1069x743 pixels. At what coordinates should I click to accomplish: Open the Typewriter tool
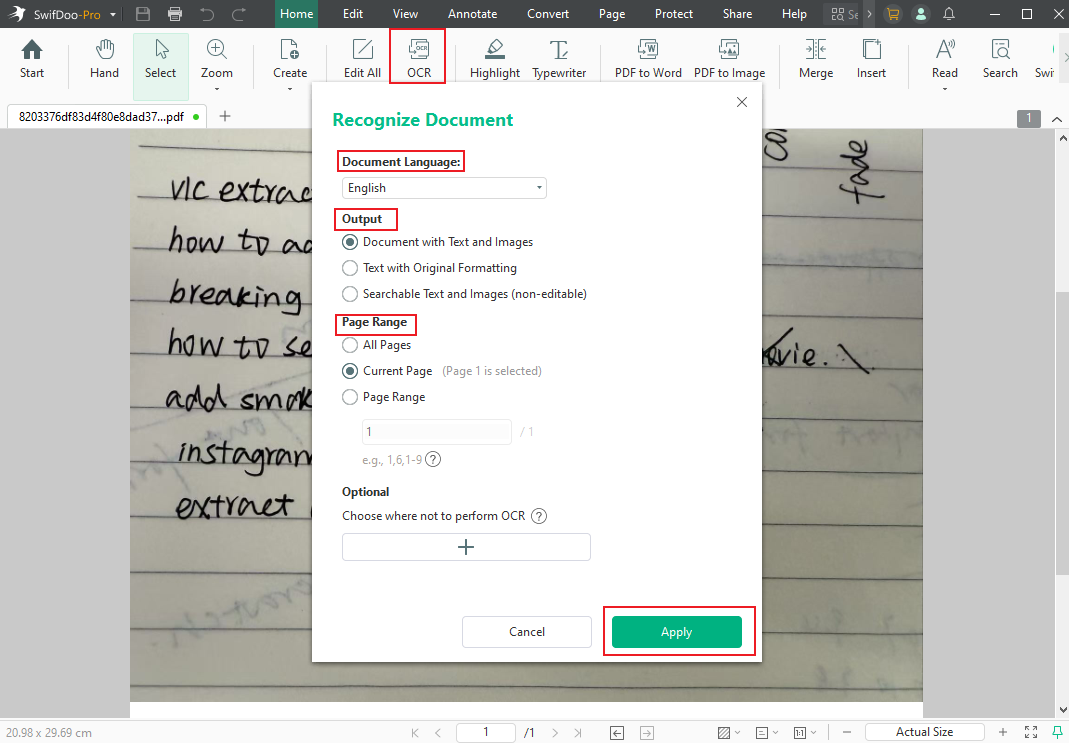[x=559, y=58]
